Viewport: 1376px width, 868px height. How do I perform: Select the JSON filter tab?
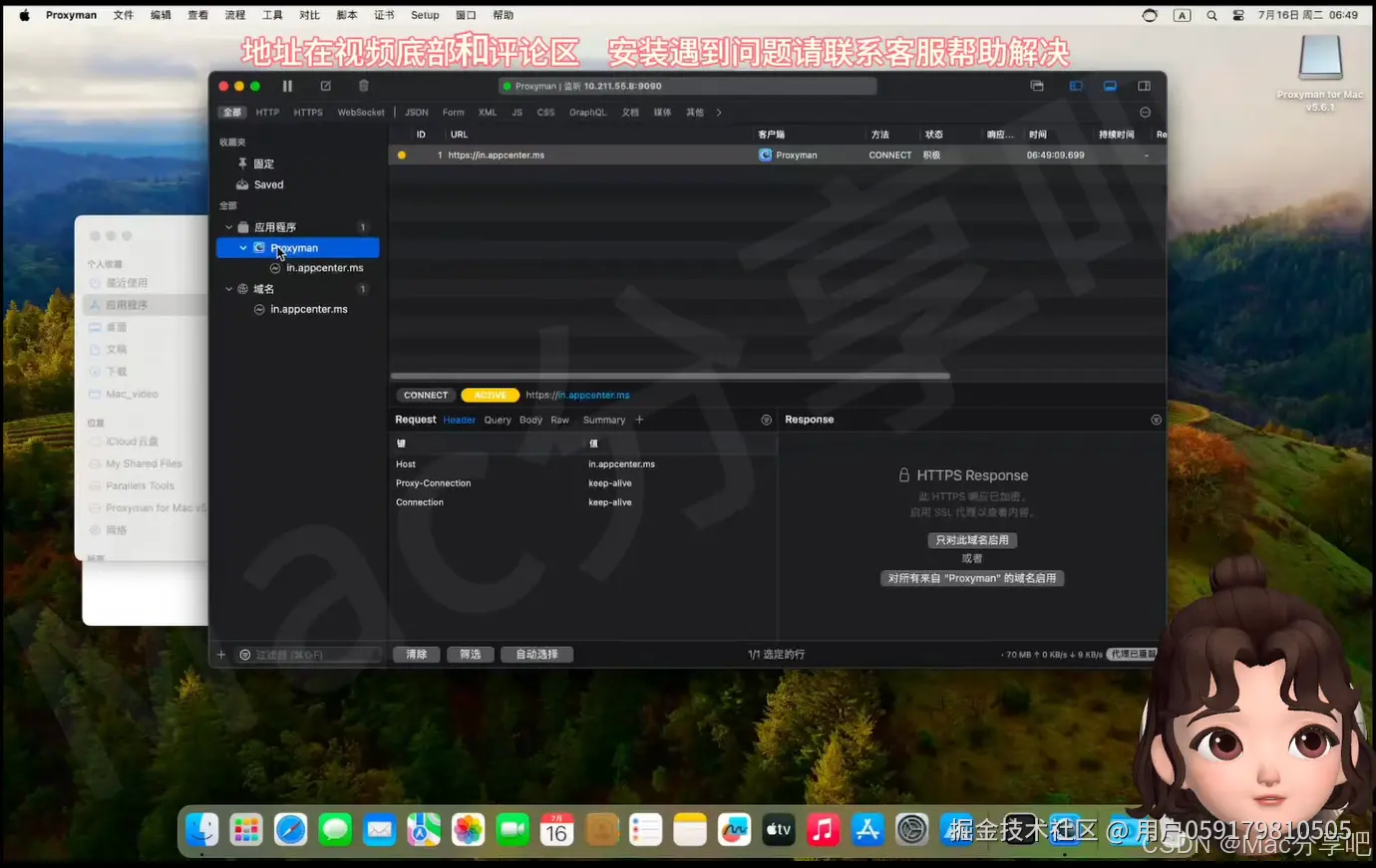417,113
